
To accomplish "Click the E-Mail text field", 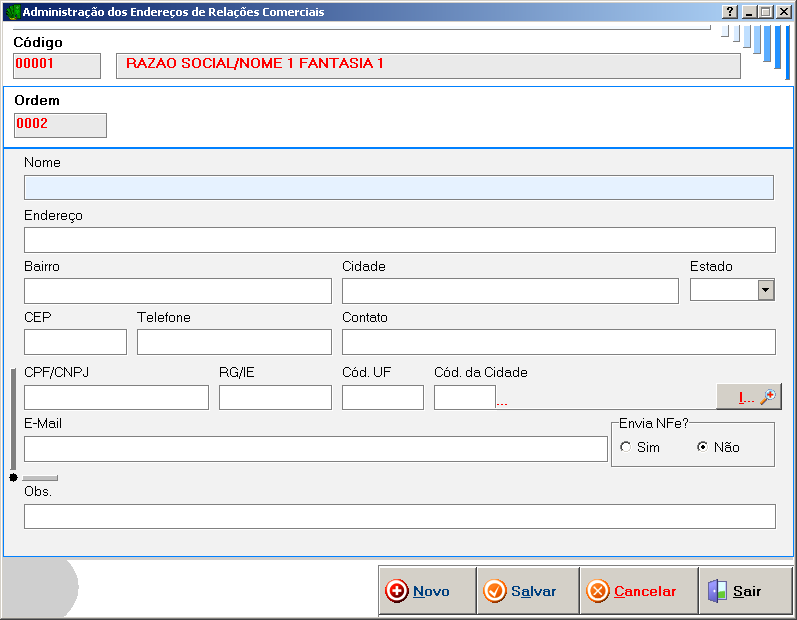I will click(x=315, y=449).
